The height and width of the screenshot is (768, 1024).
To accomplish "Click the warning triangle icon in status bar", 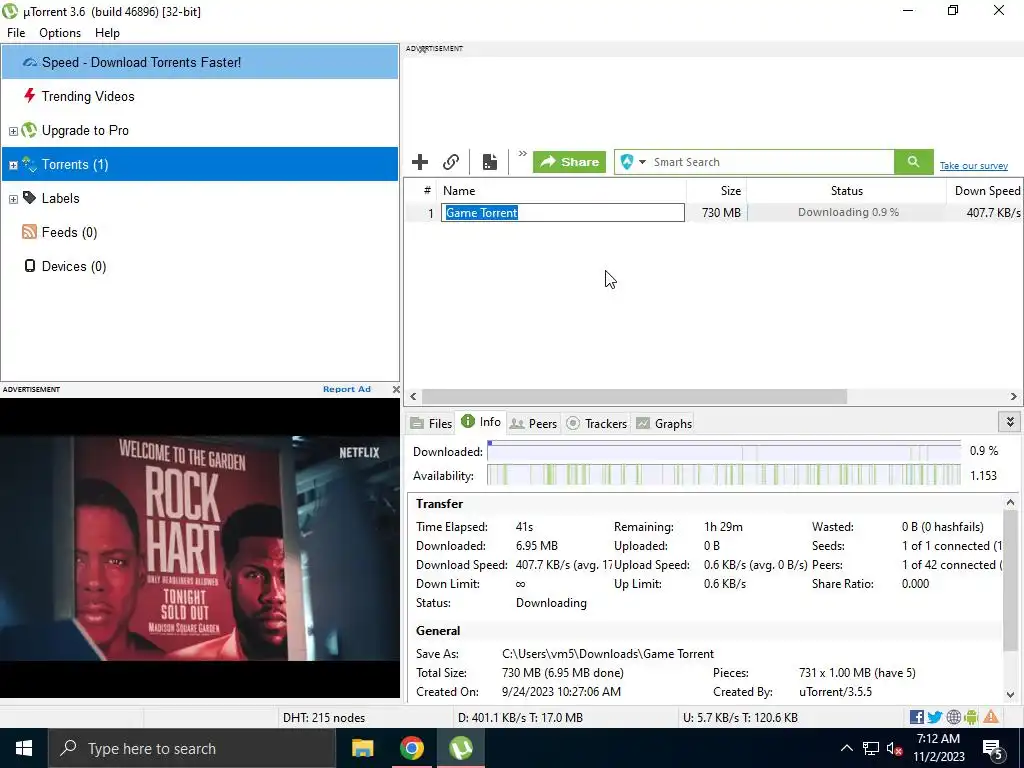I will pos(991,717).
